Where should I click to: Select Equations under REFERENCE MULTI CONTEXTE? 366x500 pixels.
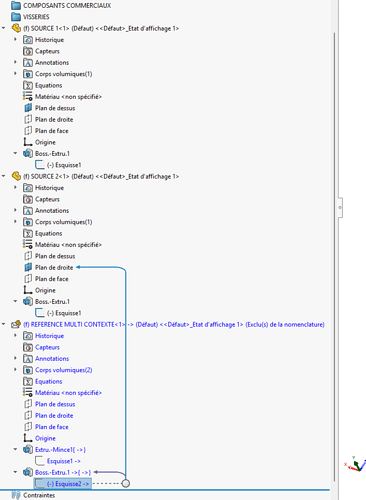(49, 381)
